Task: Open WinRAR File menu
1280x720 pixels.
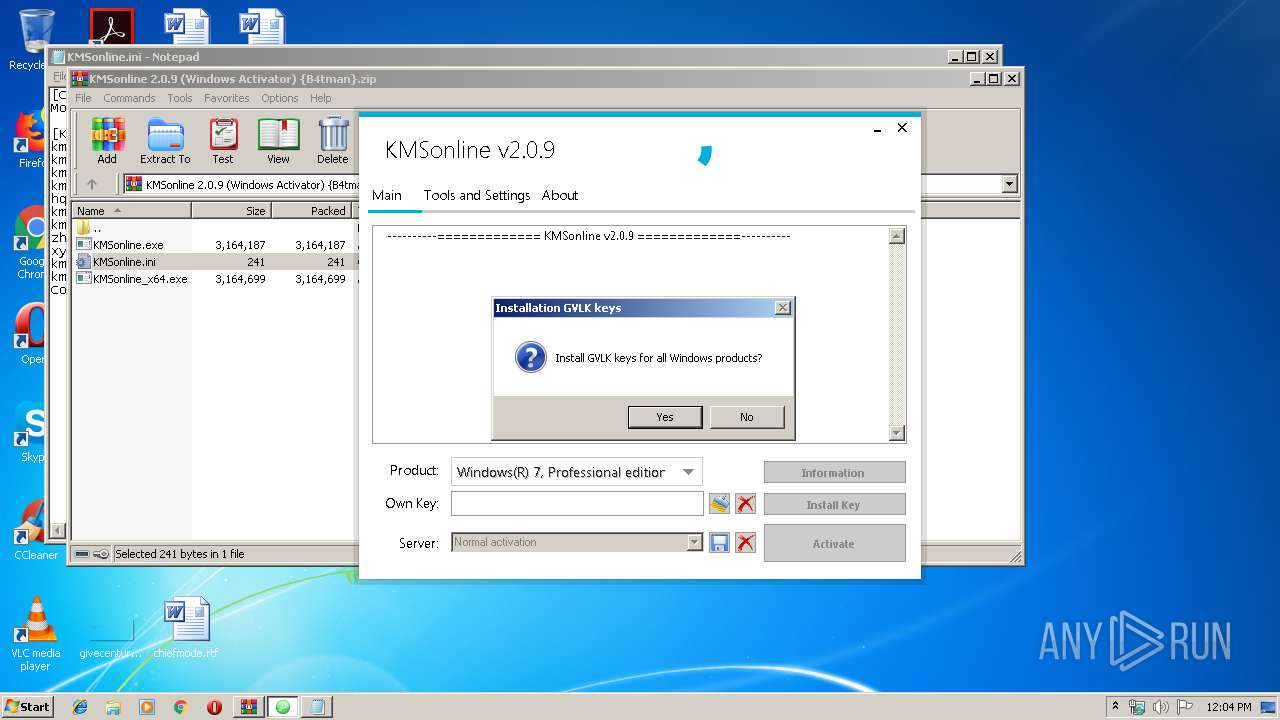Action: [x=83, y=98]
